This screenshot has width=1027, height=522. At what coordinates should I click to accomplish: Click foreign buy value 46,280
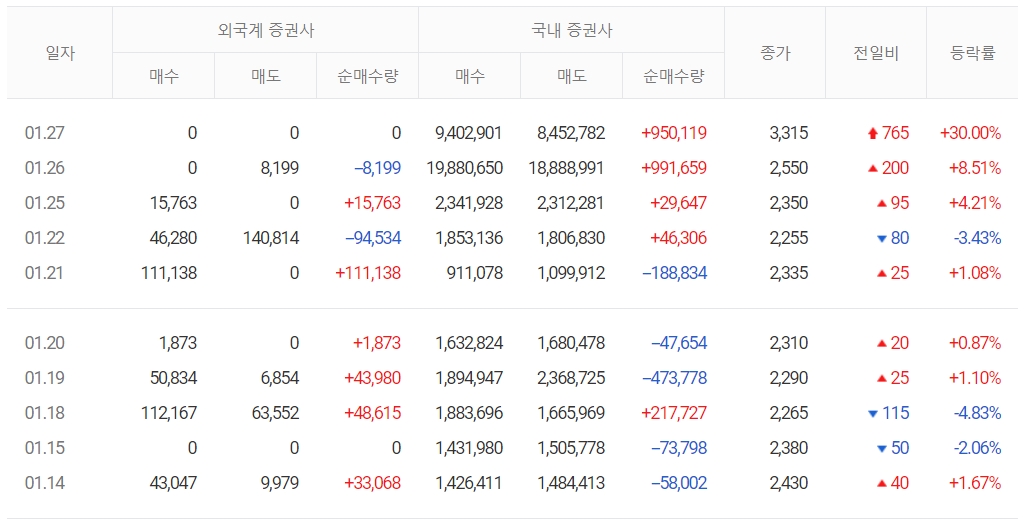173,238
